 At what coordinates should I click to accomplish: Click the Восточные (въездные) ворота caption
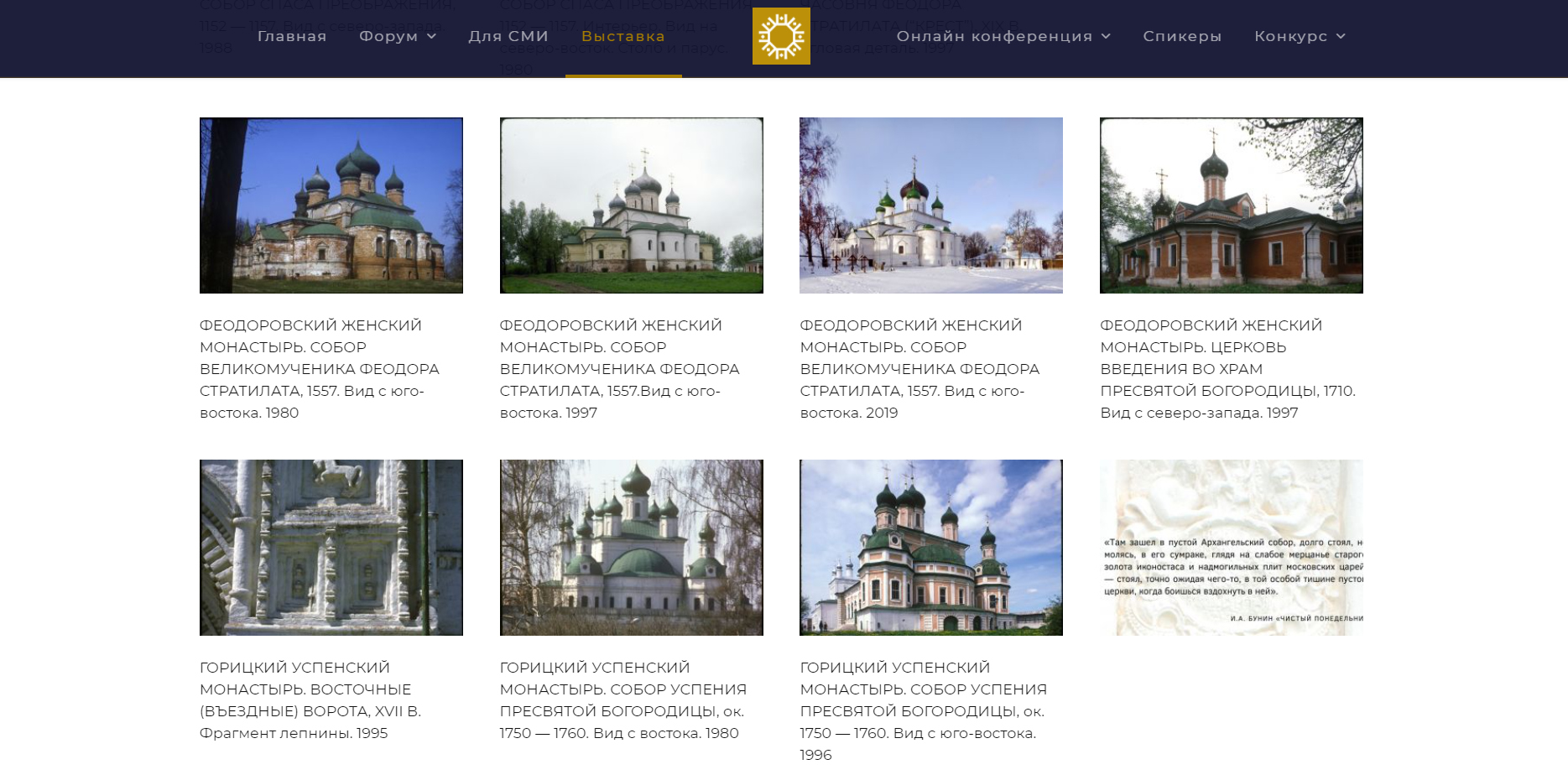tap(310, 700)
